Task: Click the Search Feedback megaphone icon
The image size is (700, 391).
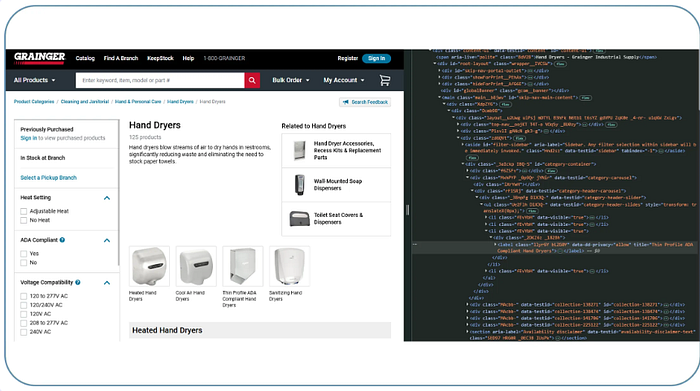Action: [x=346, y=102]
